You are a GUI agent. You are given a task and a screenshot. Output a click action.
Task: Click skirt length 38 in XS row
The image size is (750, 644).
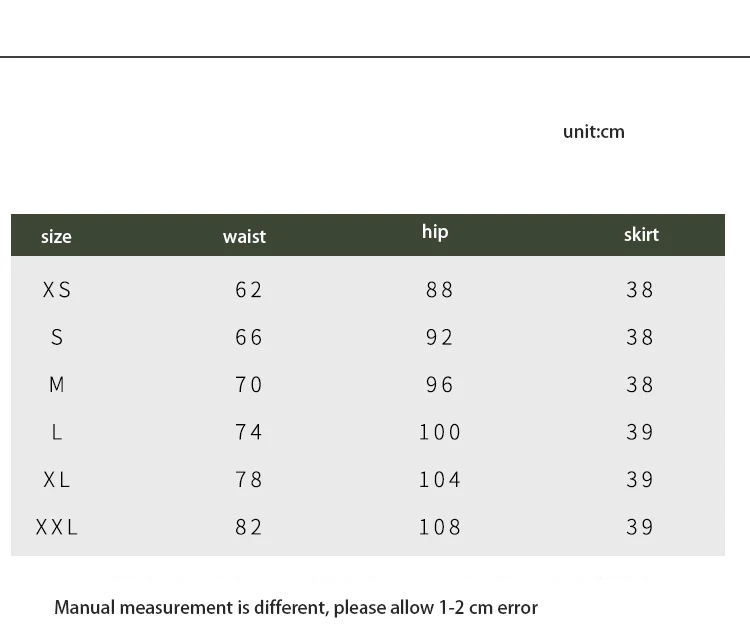tap(640, 289)
